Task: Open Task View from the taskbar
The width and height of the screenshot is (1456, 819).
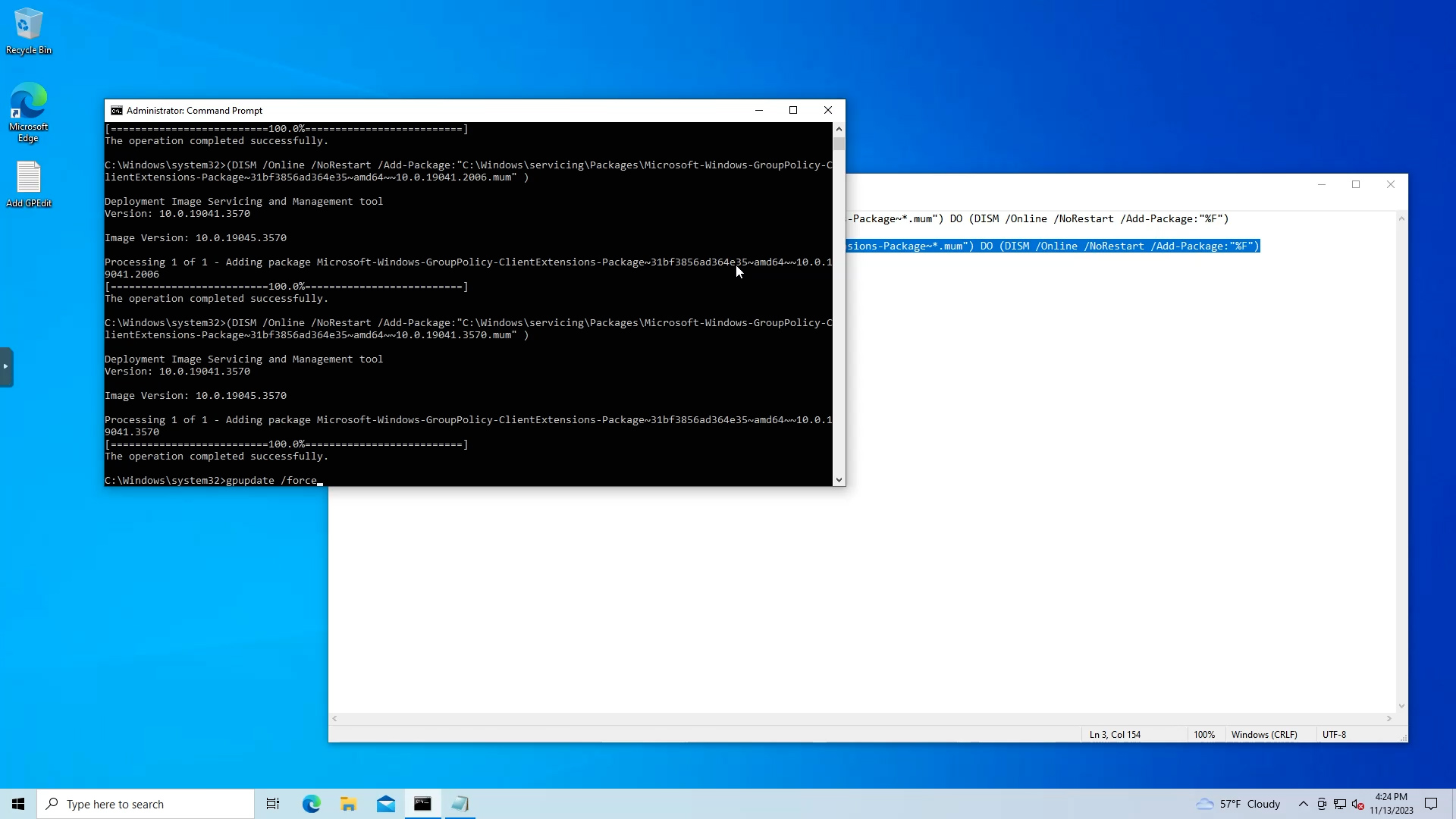Action: (x=272, y=804)
